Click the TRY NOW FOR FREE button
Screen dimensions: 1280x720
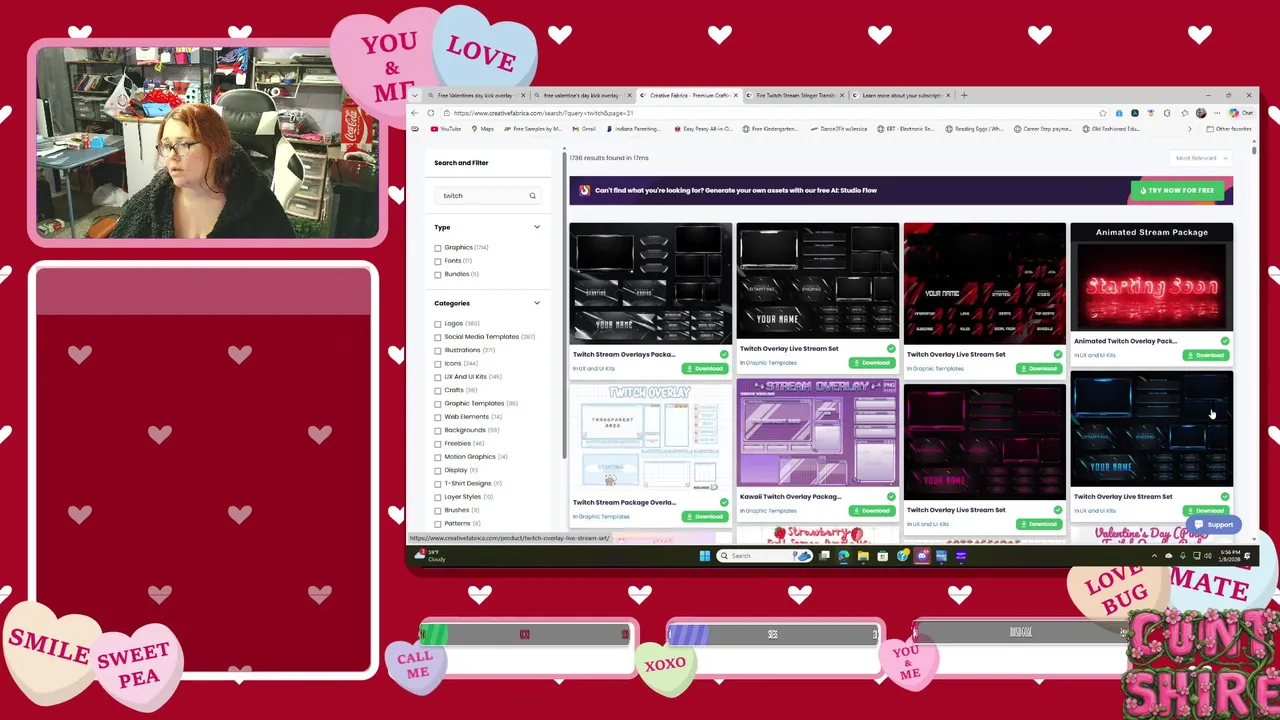pos(1177,190)
